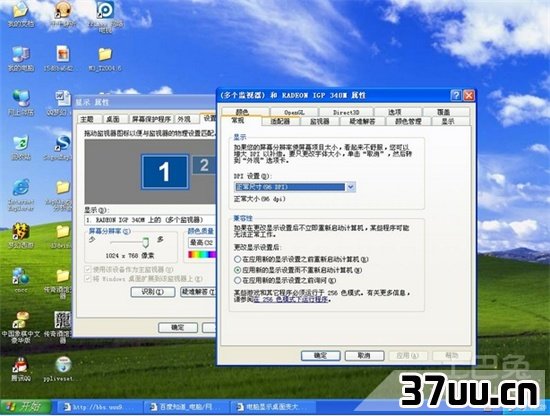Select ask before applying new display settings
Viewport: 550px width, 416px height.
coord(237,280)
